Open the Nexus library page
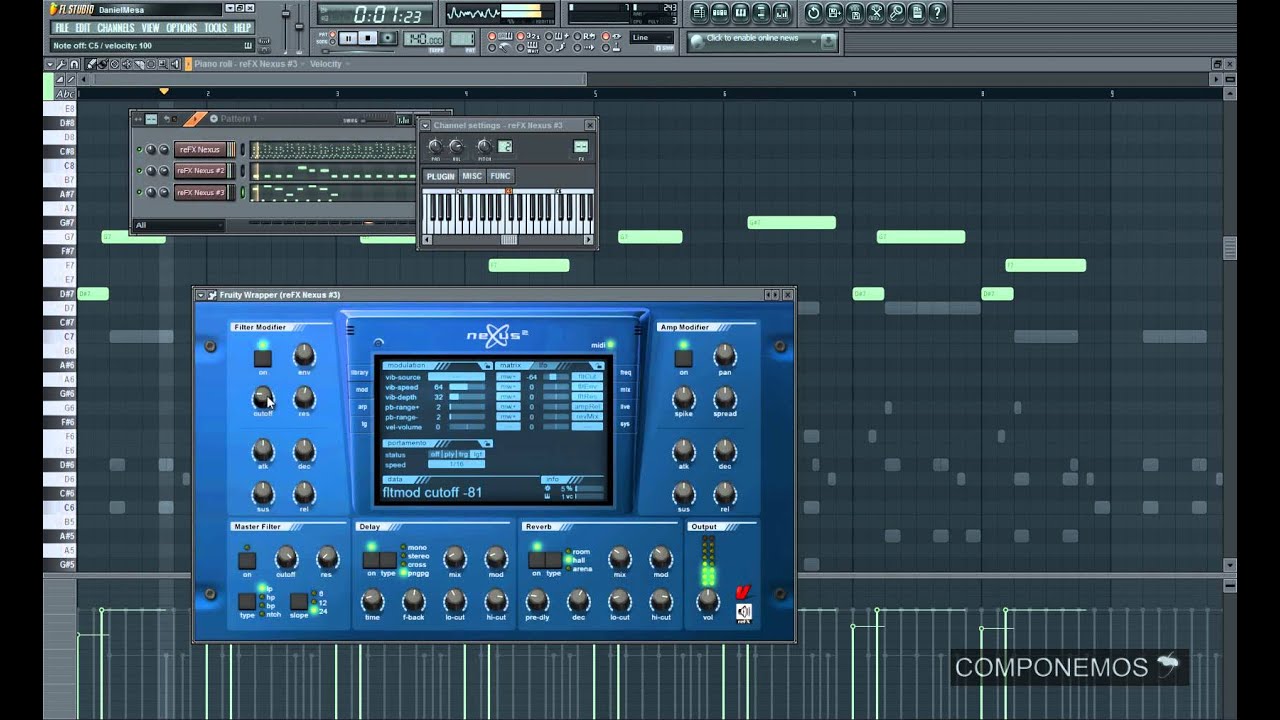 click(361, 372)
